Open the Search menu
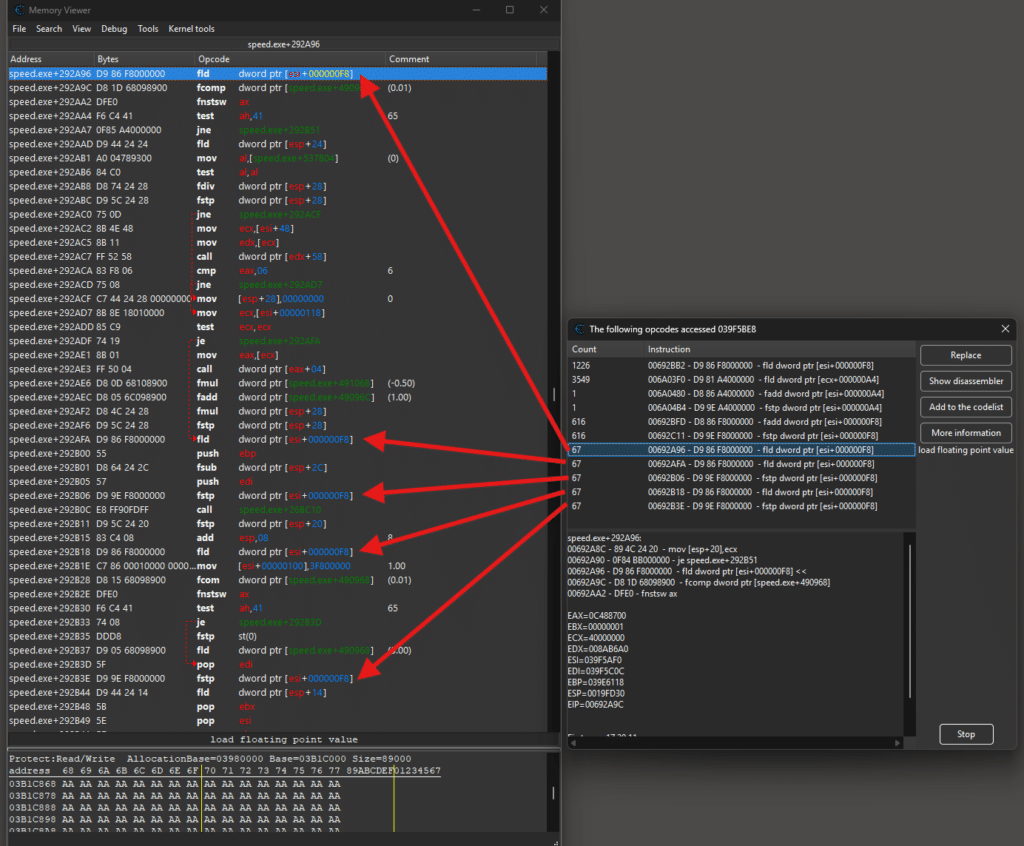Image resolution: width=1024 pixels, height=846 pixels. (49, 29)
